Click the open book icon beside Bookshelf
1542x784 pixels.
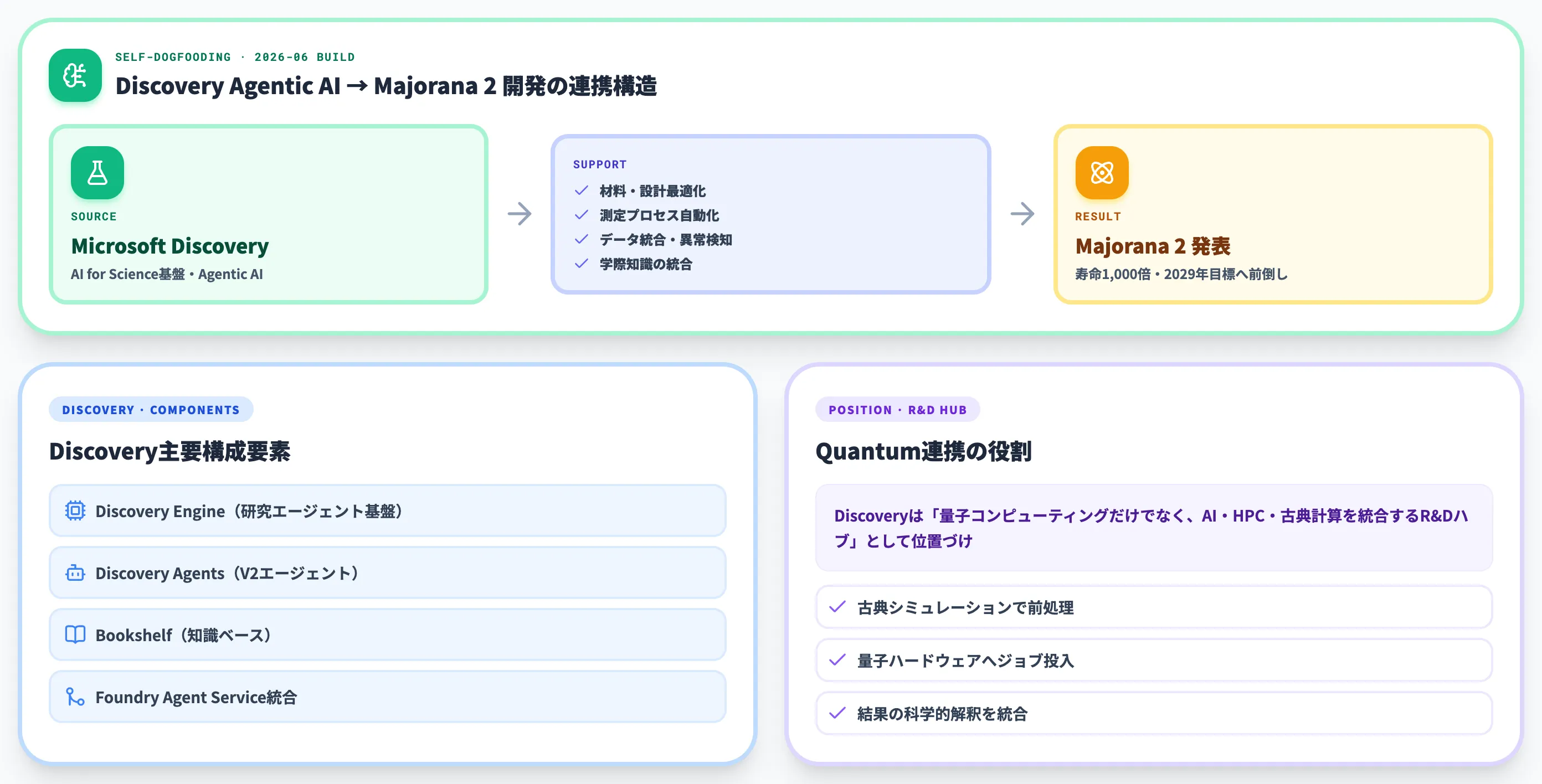[x=75, y=635]
